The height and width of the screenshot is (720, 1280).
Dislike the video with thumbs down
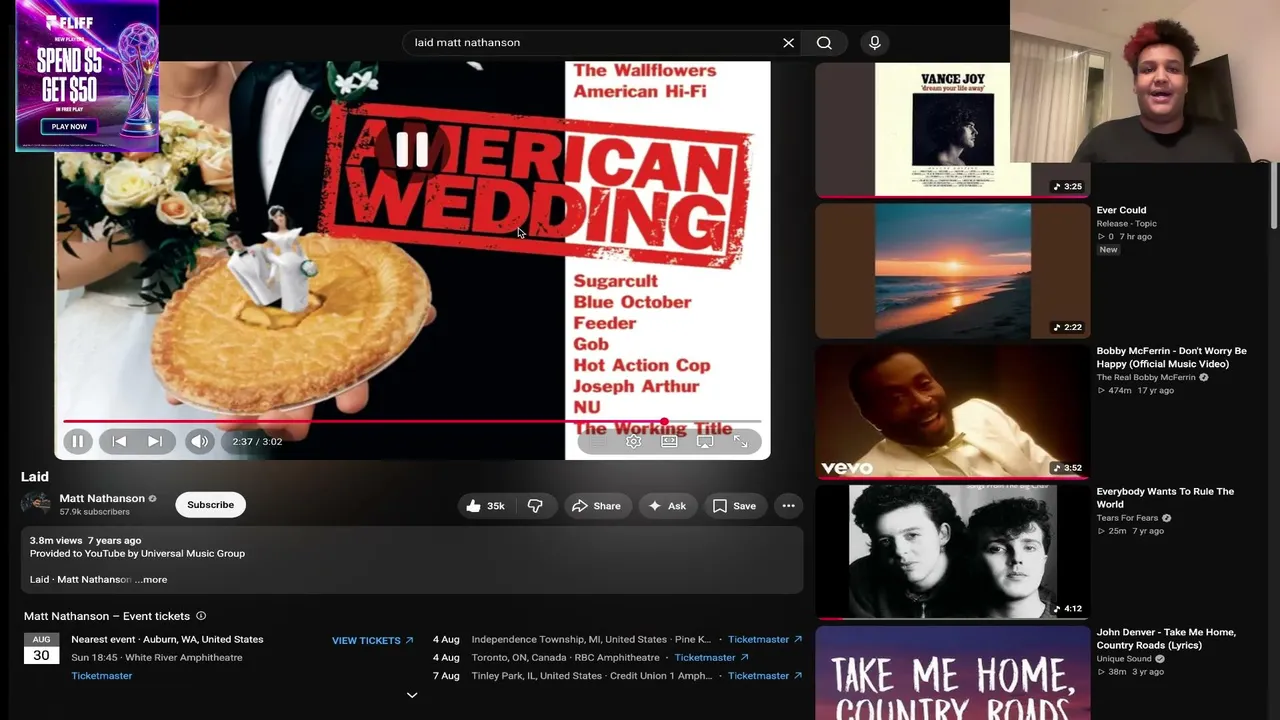(x=536, y=506)
